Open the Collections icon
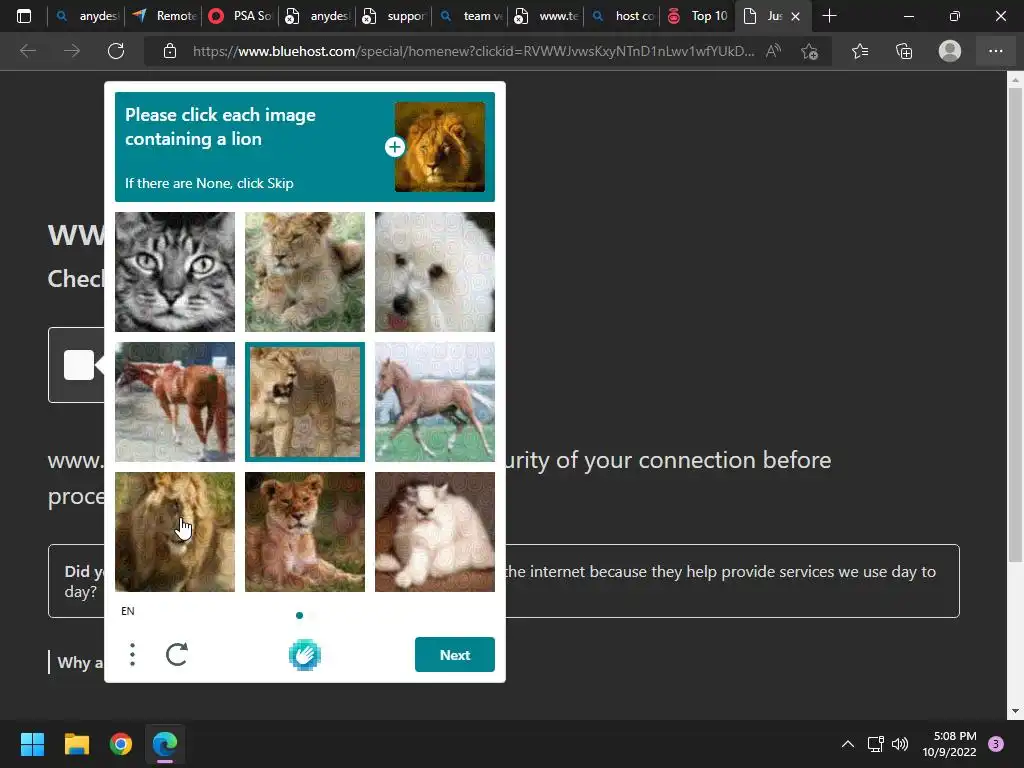Screen dimensions: 1024x768 (x=904, y=51)
